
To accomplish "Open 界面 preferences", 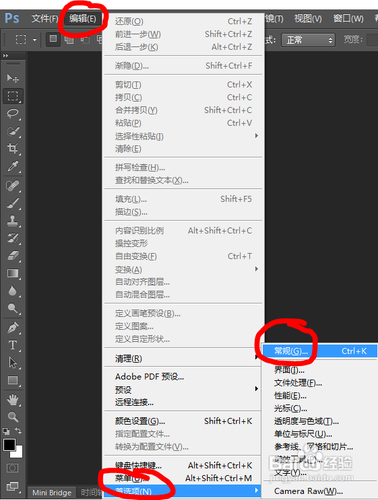I will [320, 370].
